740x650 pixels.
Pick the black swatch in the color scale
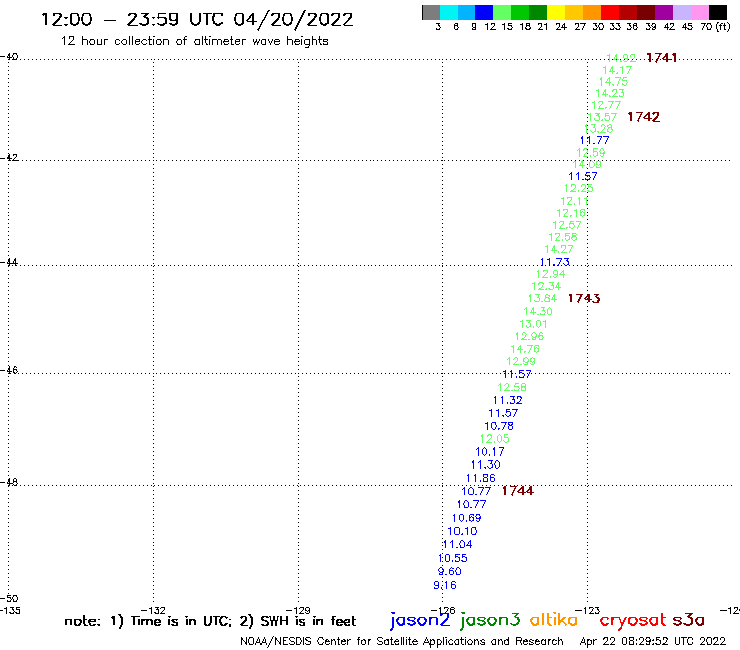717,12
